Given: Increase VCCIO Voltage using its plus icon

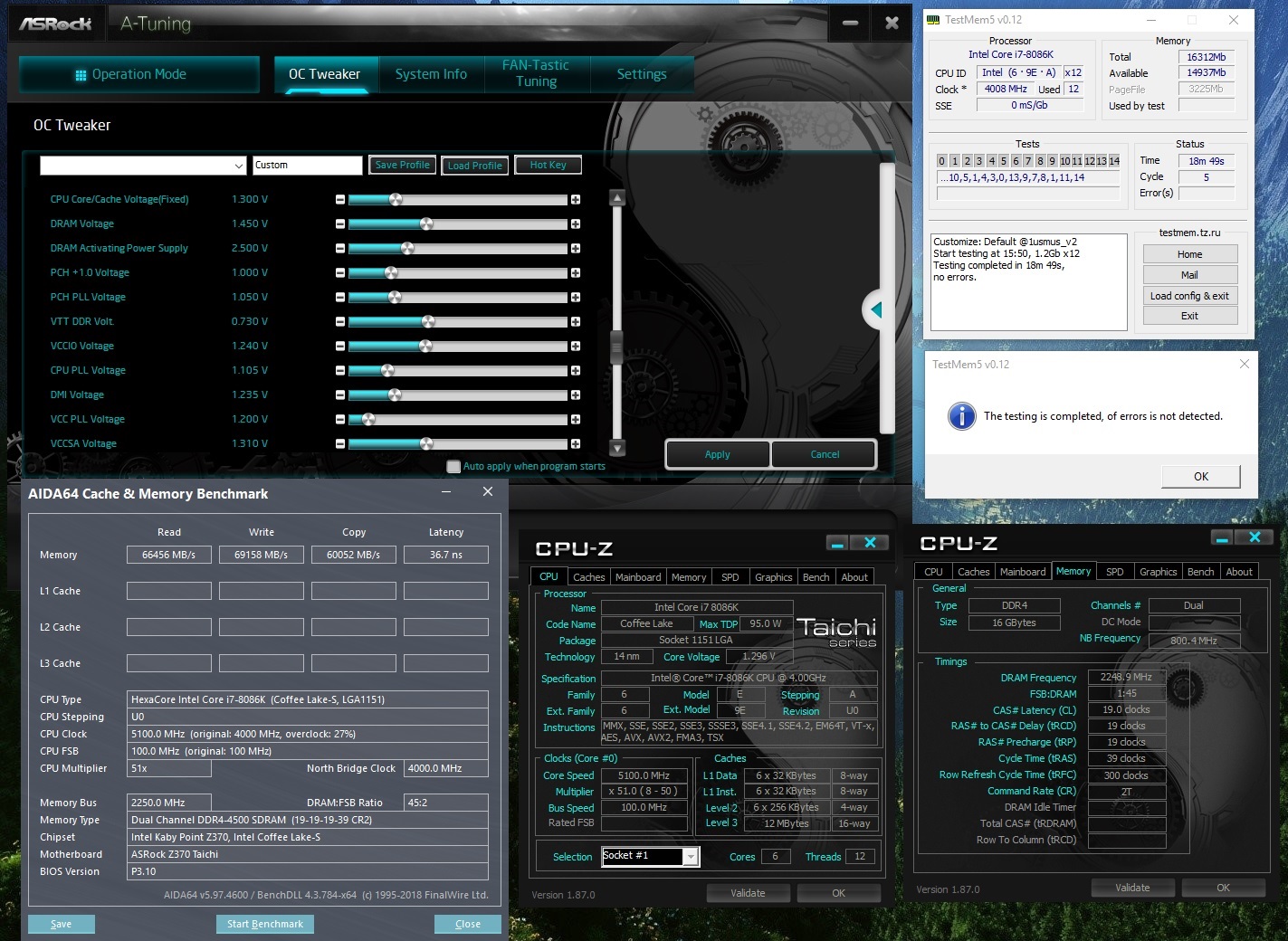Looking at the screenshot, I should [576, 346].
